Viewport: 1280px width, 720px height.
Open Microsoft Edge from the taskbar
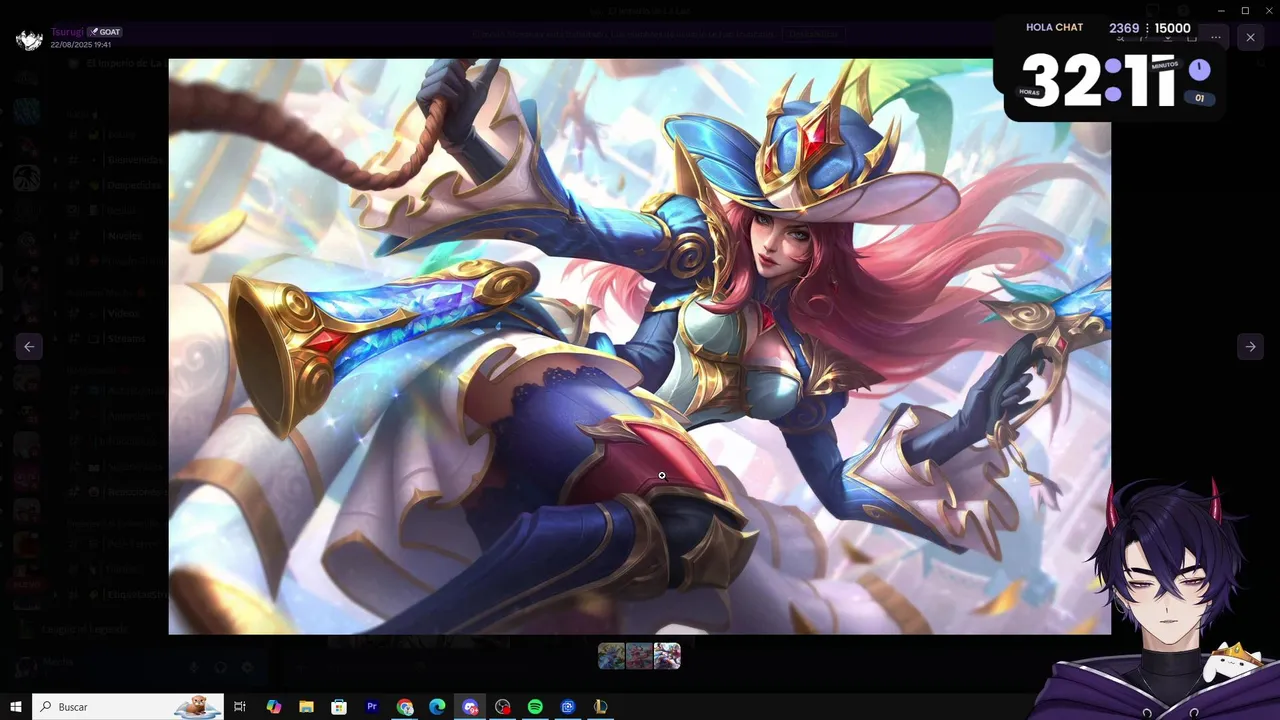click(x=437, y=707)
